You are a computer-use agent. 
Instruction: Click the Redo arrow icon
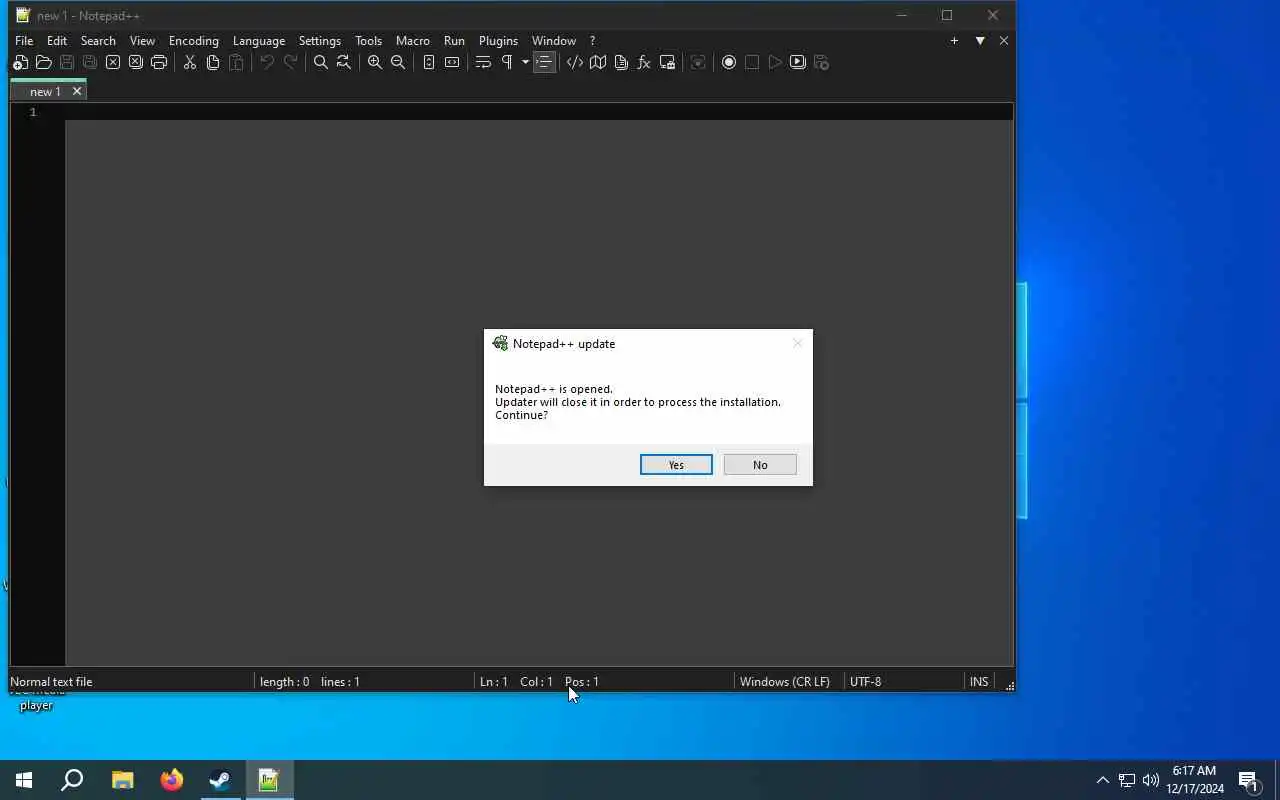[290, 62]
